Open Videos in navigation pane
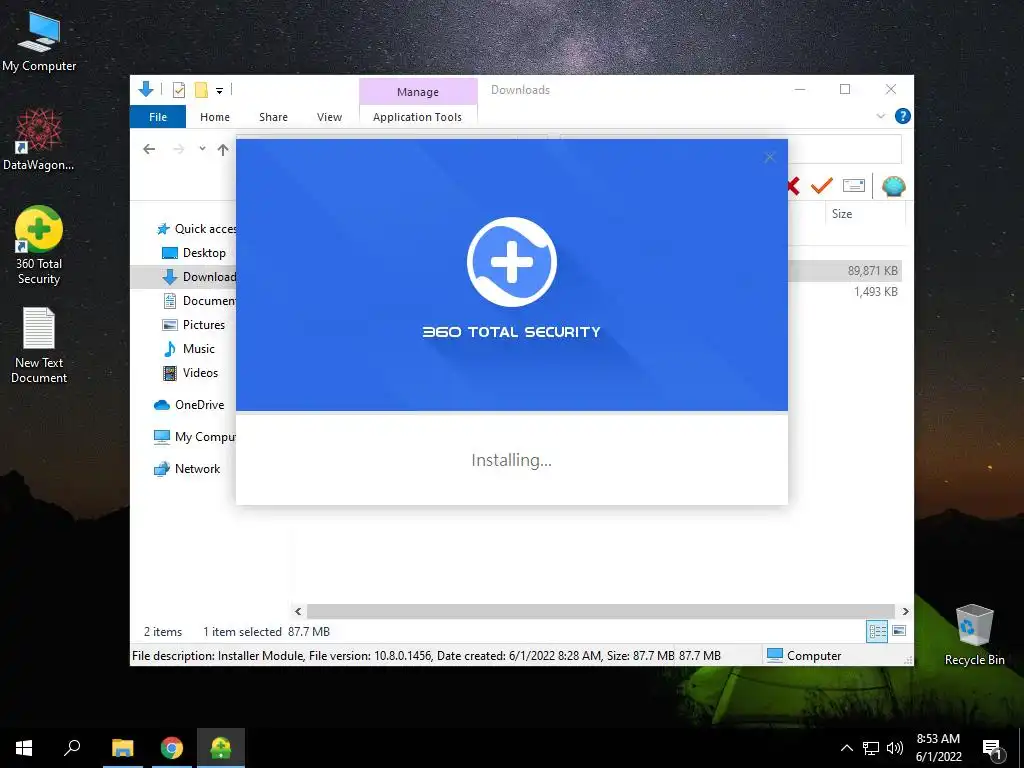Screen dimensions: 1024x768 point(190,373)
